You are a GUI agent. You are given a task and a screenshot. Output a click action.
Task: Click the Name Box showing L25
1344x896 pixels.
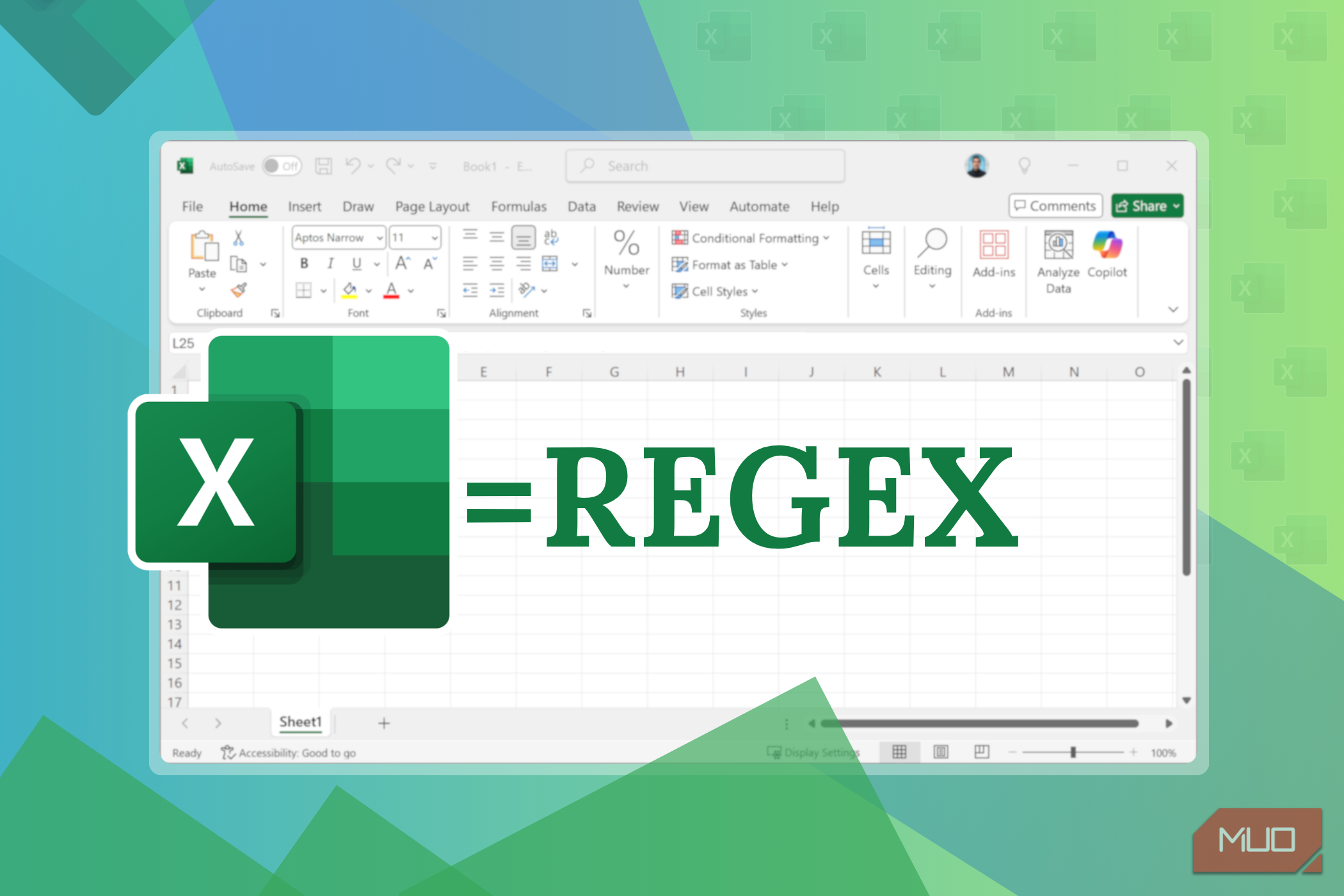click(x=184, y=344)
